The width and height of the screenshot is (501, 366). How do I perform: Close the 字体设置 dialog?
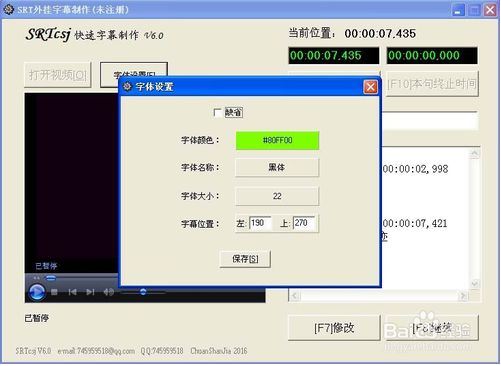click(x=370, y=87)
